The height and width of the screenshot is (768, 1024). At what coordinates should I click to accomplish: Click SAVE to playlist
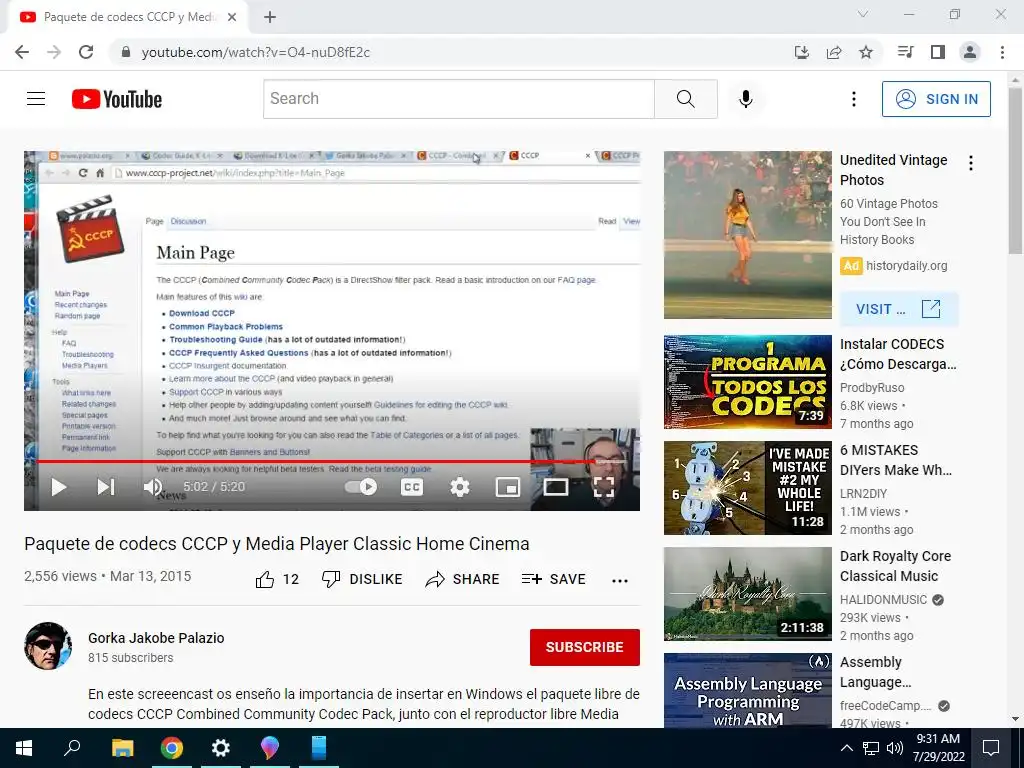pyautogui.click(x=553, y=579)
